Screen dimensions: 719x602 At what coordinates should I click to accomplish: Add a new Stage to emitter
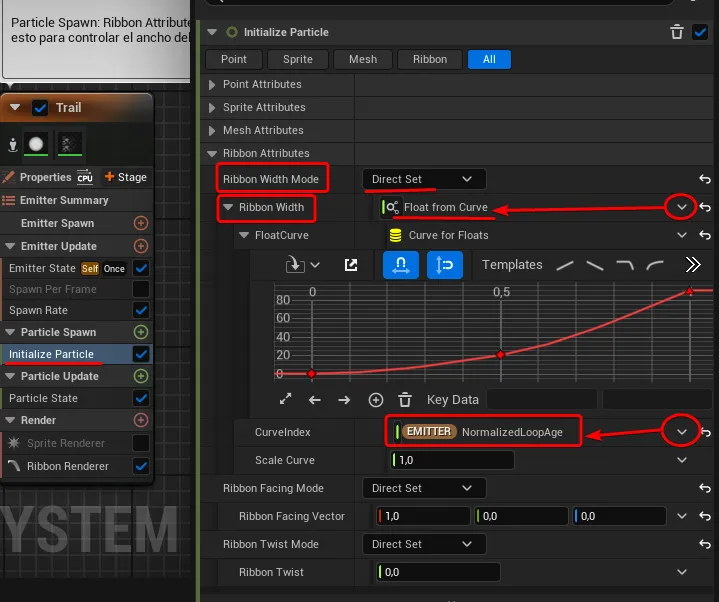pyautogui.click(x=126, y=177)
